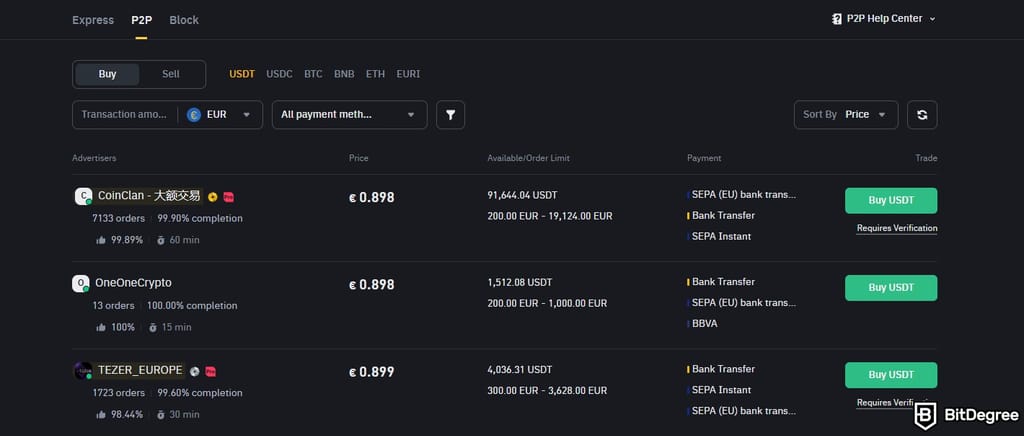
Task: Open CoinClan advertiser name
Action: [149, 196]
